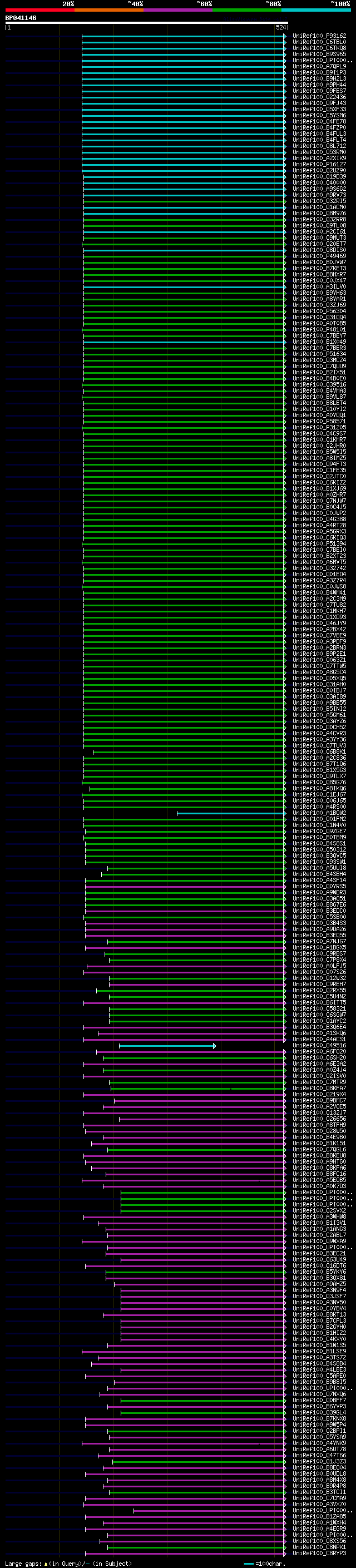The height and width of the screenshot is (1568, 356).
Task: Open the UniRef100_C6TKQ8 entry
Action: [x=319, y=48]
